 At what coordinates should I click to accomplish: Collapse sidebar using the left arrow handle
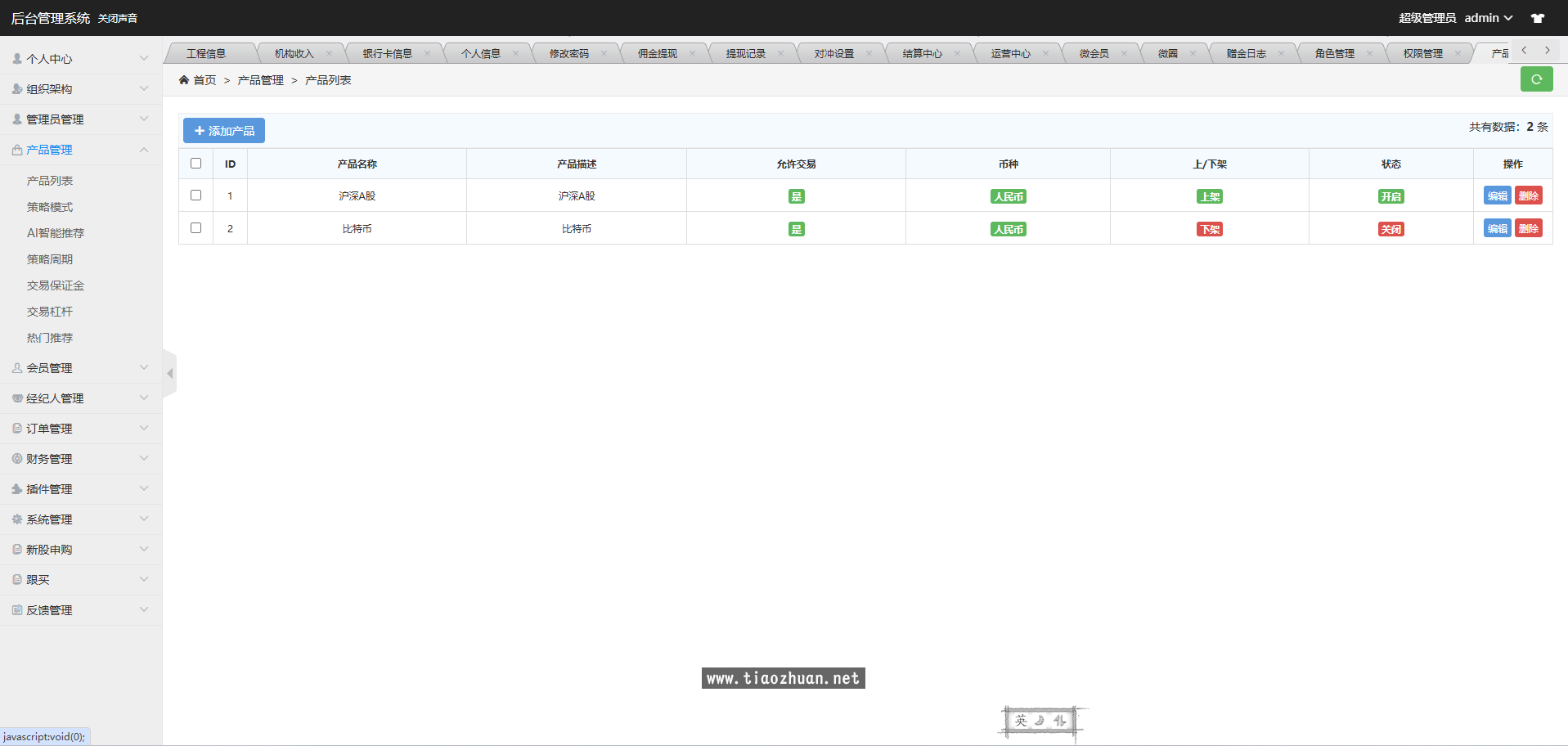[x=169, y=374]
